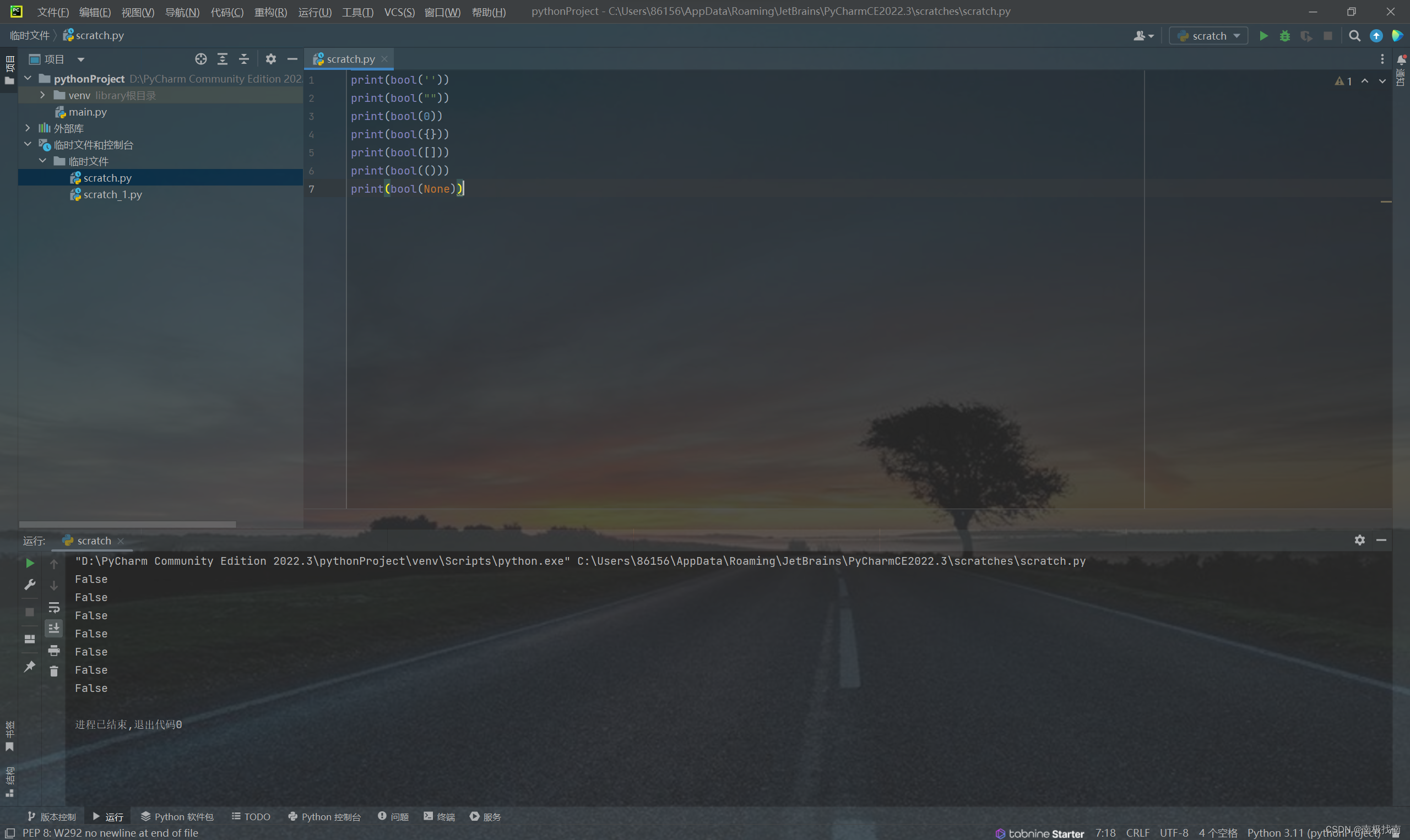Expand the 外部库 node in project tree

point(27,127)
